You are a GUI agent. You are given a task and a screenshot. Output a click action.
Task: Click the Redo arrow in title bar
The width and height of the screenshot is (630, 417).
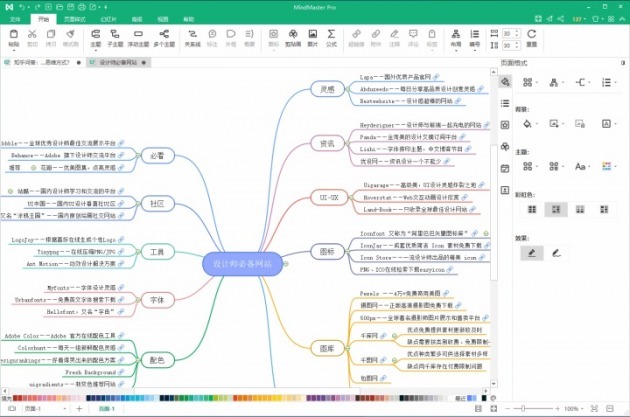[x=37, y=7]
